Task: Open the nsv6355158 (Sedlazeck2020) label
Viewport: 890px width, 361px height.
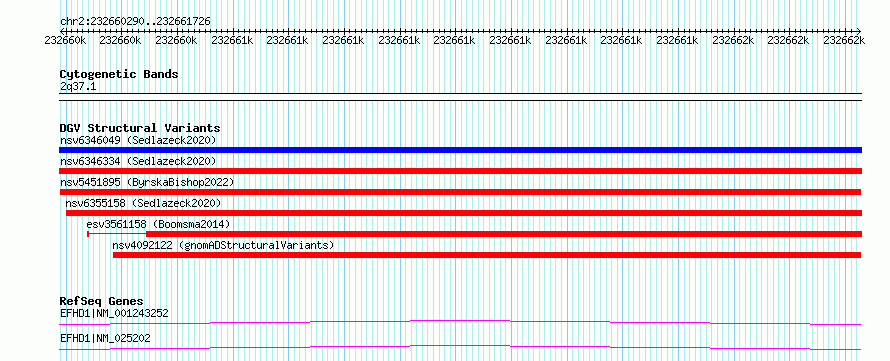Action: (x=143, y=203)
